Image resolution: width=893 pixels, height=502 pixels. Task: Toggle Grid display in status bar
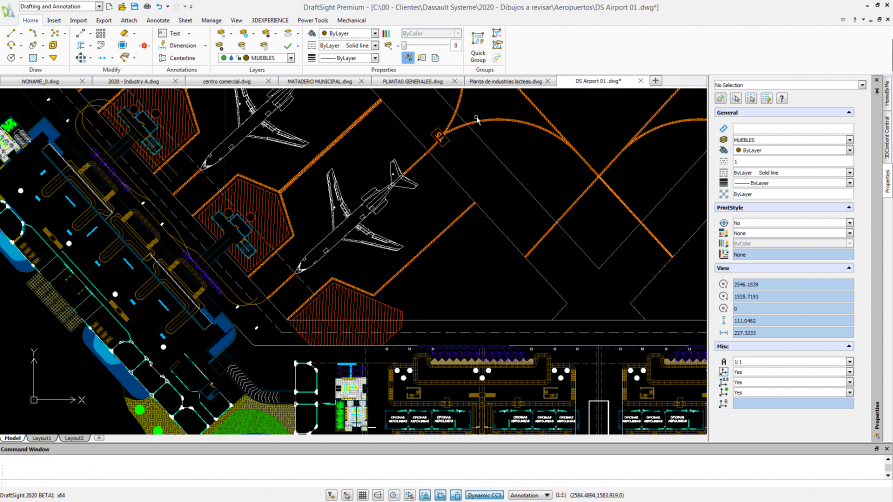click(x=363, y=495)
